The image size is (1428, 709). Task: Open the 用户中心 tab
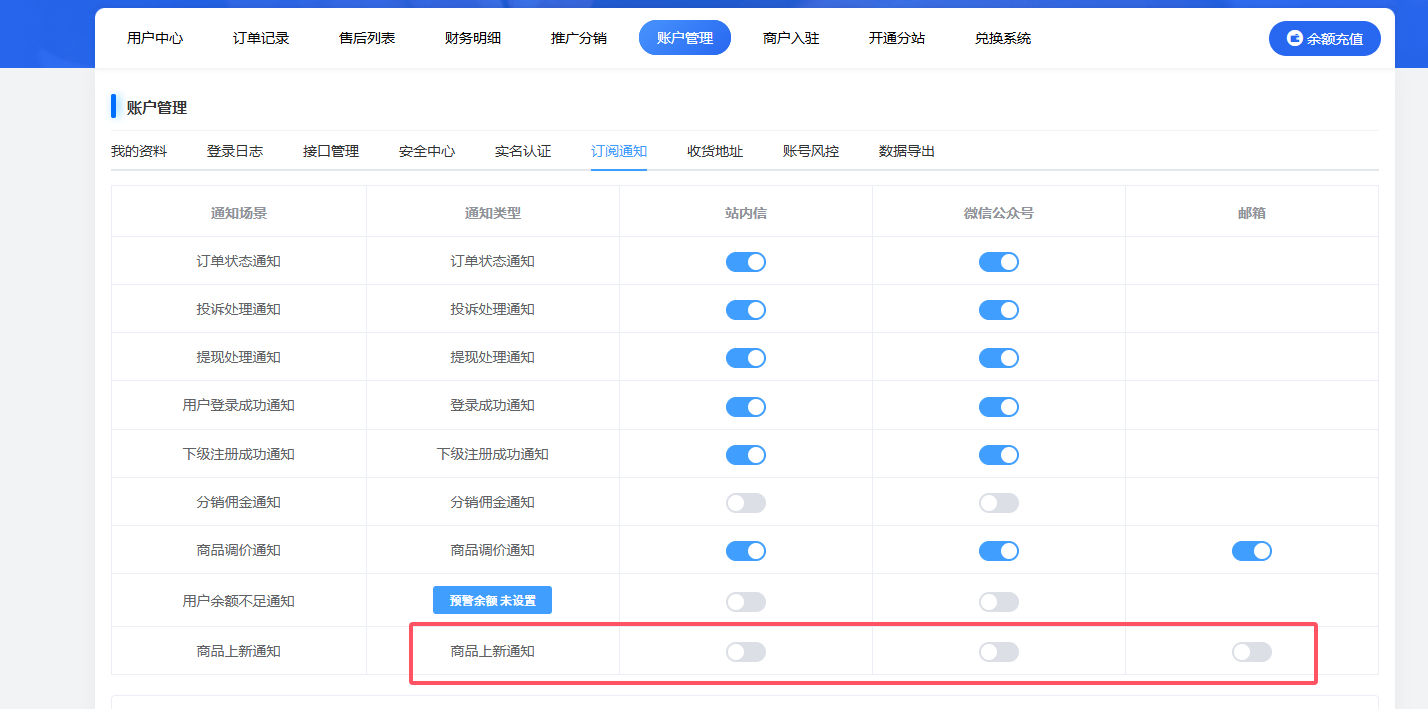pyautogui.click(x=155, y=38)
